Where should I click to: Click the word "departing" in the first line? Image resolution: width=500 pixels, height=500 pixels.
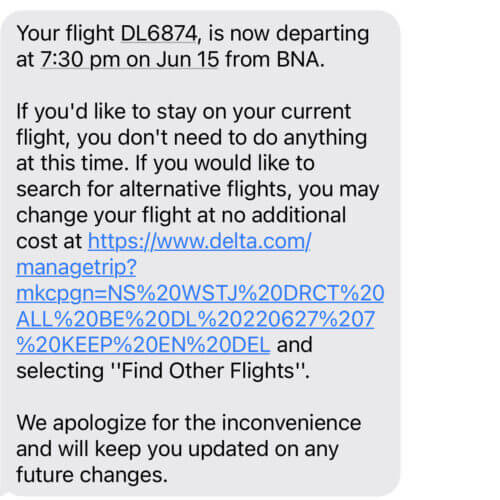pos(322,34)
